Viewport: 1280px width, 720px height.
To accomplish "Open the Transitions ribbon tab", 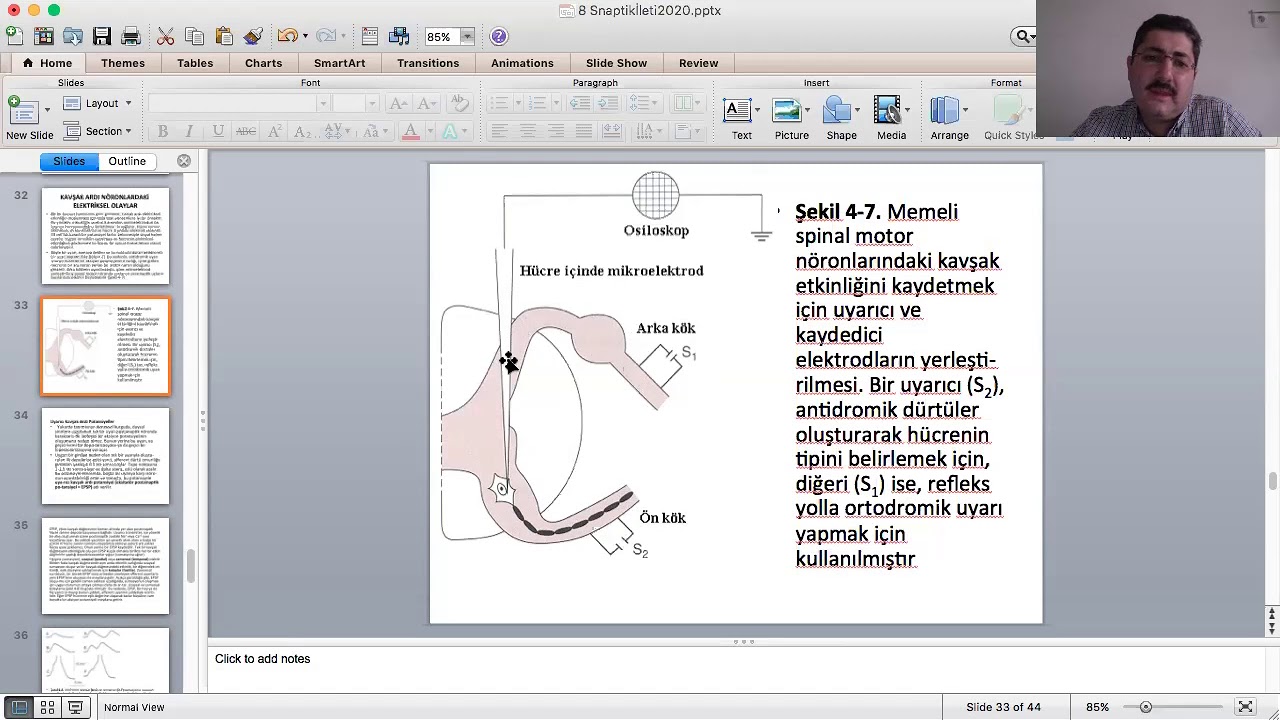I will pos(428,63).
